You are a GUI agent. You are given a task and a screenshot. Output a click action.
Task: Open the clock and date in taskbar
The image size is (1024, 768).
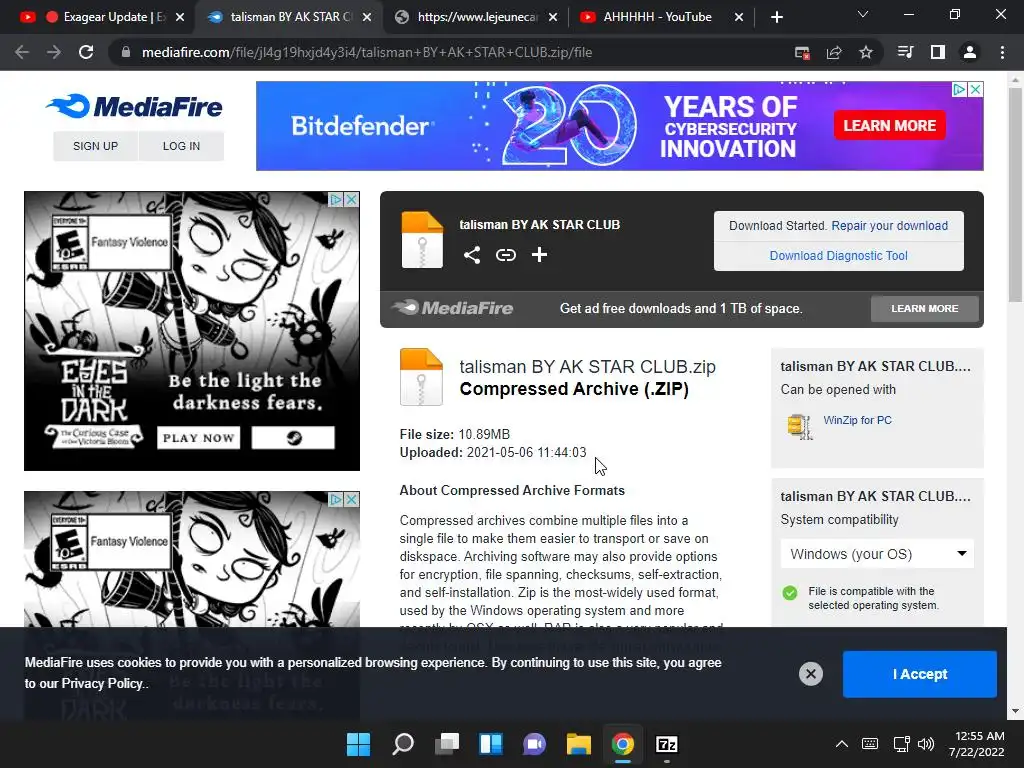[976, 744]
